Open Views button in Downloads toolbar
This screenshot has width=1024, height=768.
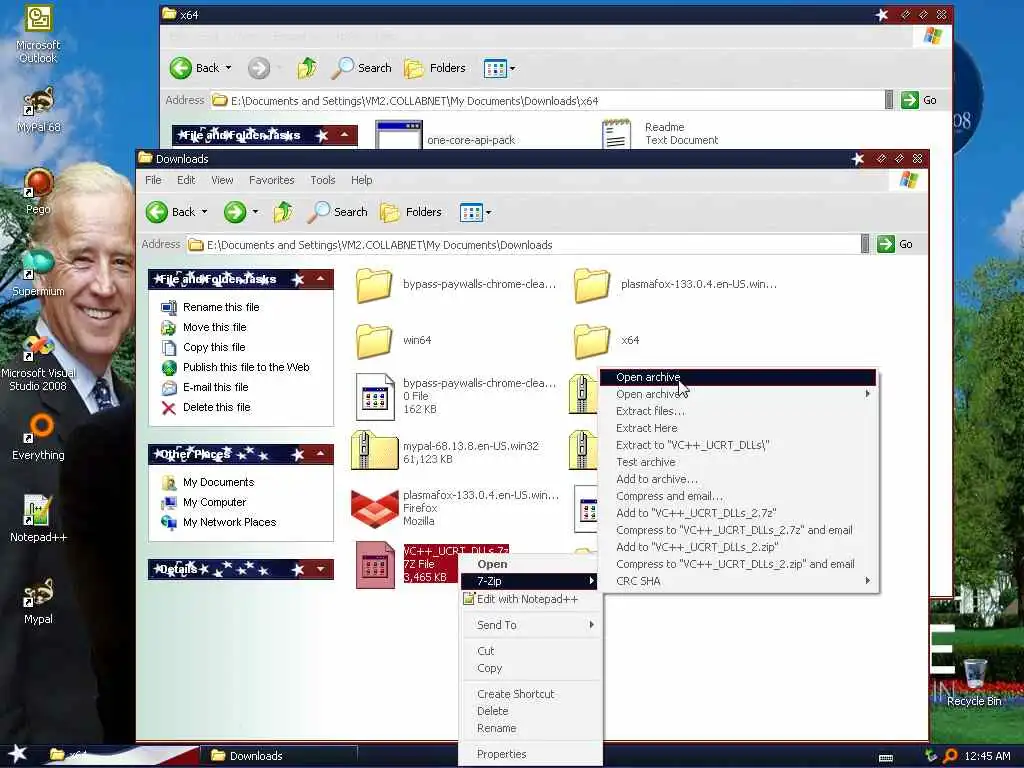[471, 212]
